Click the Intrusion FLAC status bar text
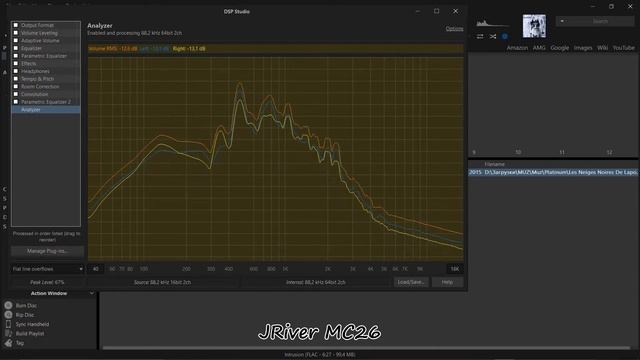The image size is (640, 360). [320, 355]
